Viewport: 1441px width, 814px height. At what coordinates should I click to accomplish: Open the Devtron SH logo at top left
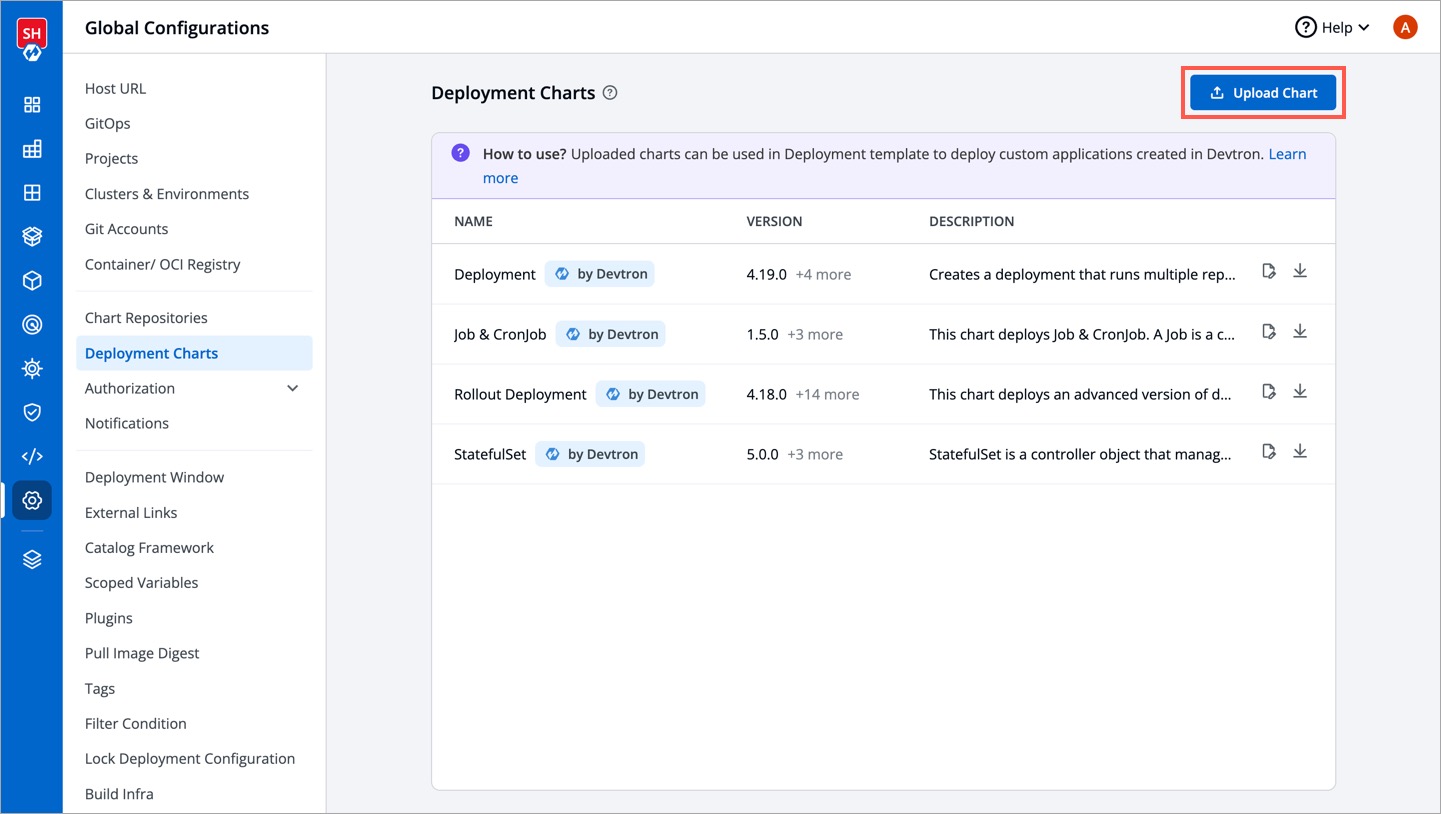(x=31, y=31)
